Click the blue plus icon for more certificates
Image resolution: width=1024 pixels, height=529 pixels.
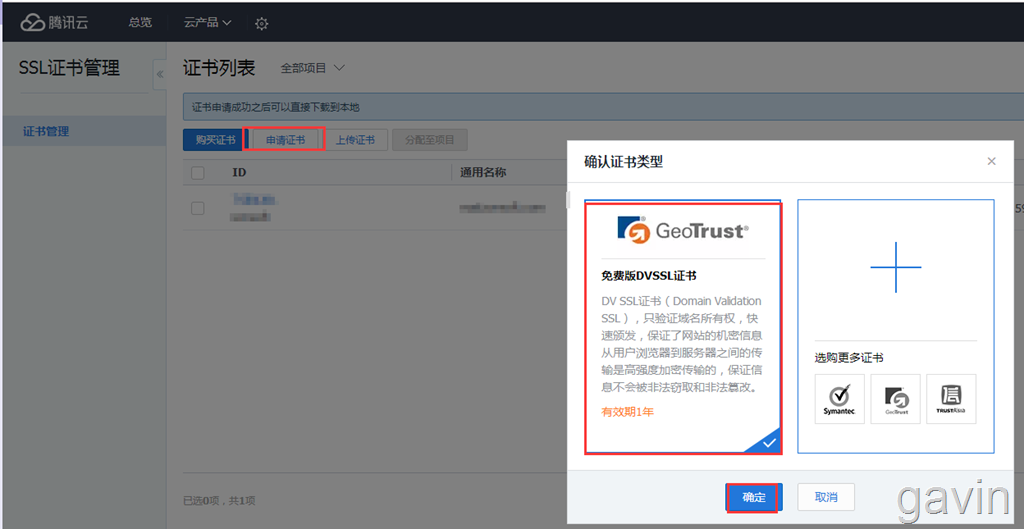tap(895, 267)
